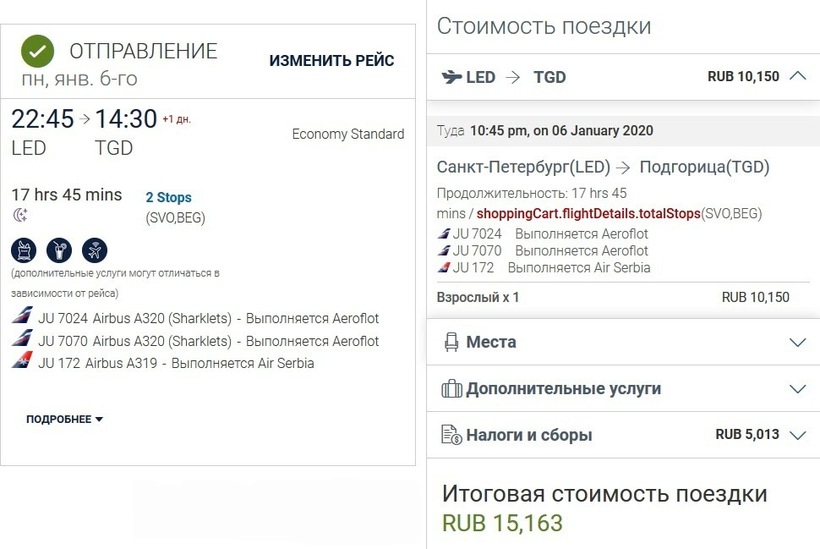
Task: Click the total price RUB 15,163
Action: pos(503,523)
